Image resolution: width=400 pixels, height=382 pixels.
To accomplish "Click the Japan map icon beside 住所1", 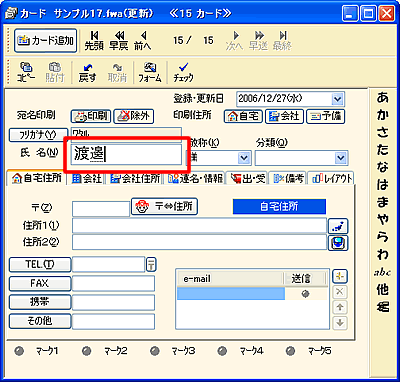I will [338, 226].
